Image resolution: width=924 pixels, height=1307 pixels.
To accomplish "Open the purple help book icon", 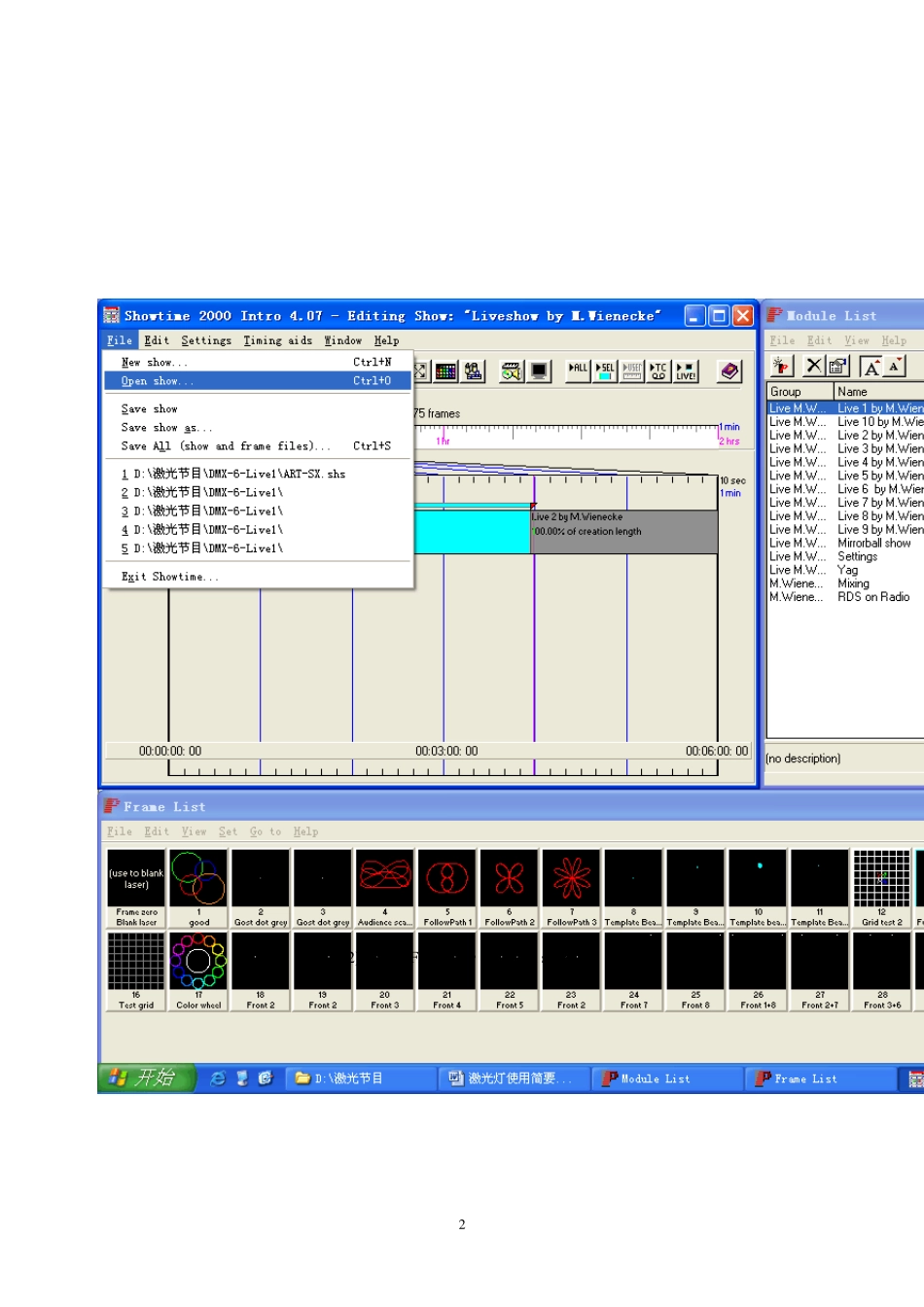I will click(x=729, y=371).
